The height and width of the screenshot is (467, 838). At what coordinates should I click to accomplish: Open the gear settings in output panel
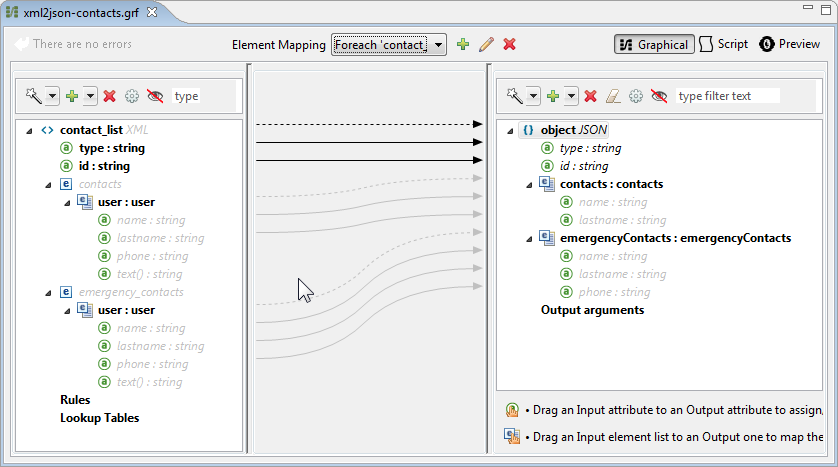pos(636,96)
